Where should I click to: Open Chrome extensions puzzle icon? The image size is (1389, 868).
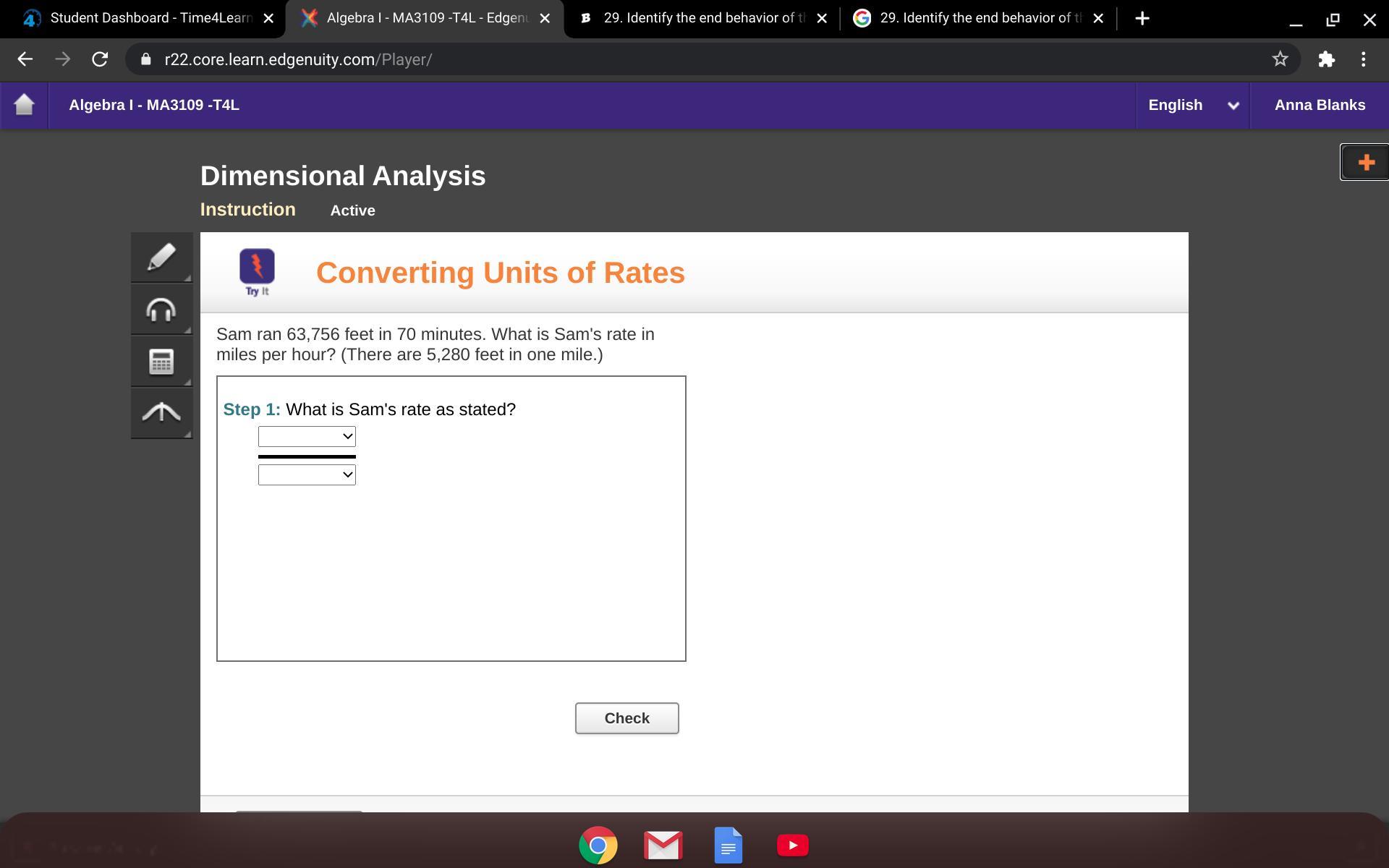point(1325,59)
